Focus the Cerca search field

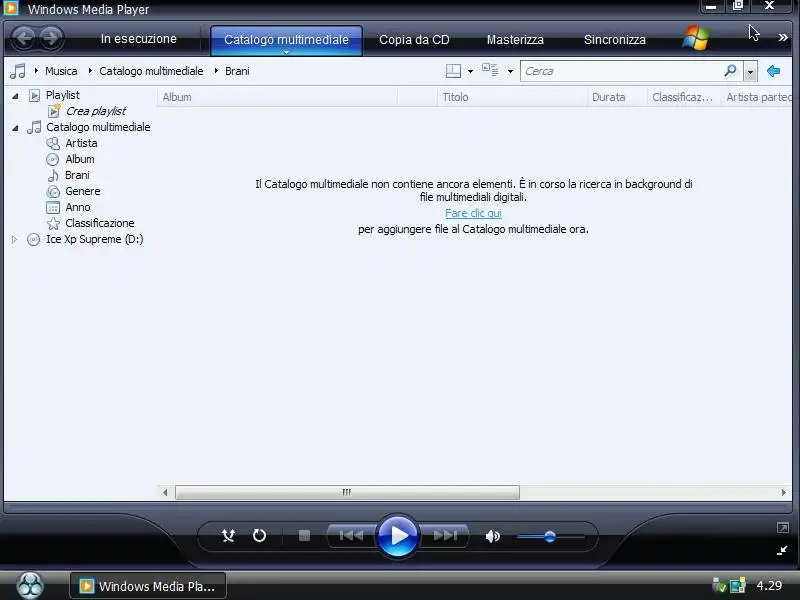[x=622, y=71]
